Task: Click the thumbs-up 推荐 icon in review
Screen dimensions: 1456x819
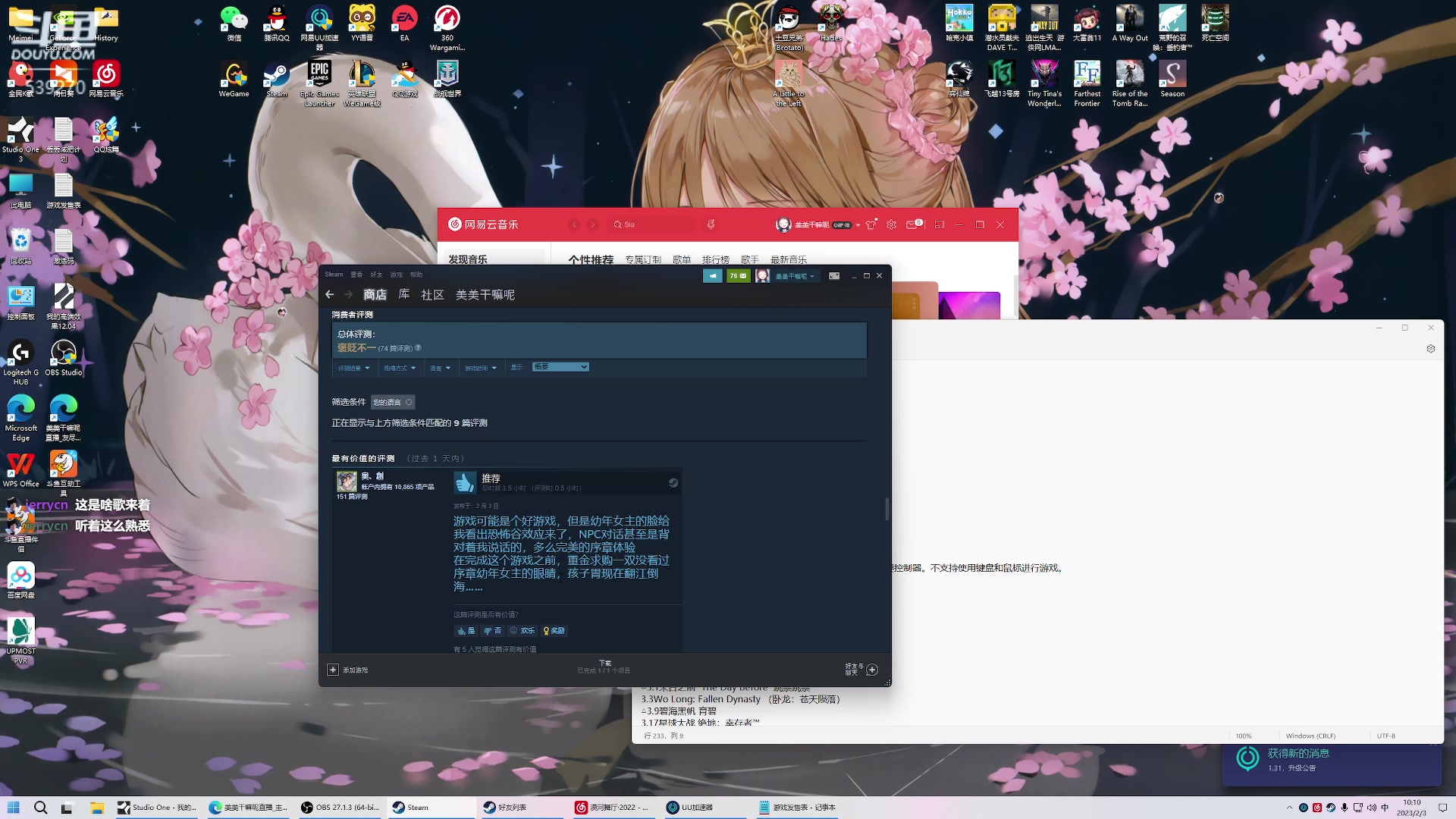Action: (x=465, y=482)
